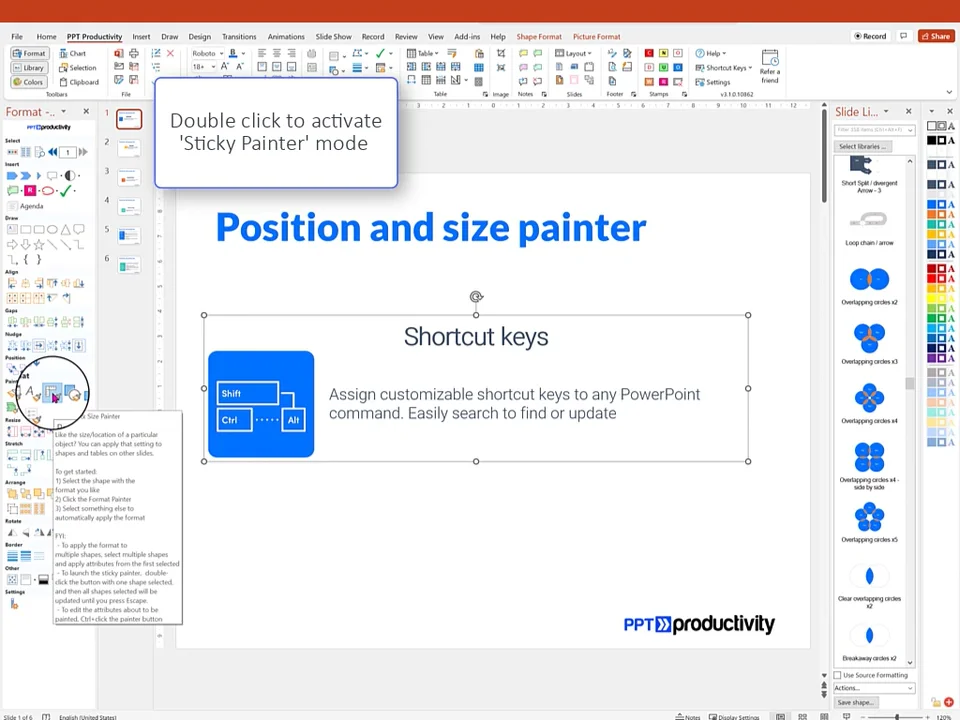Image resolution: width=960 pixels, height=720 pixels.
Task: Insert the green checkmark shape from Format pane
Action: click(x=66, y=190)
